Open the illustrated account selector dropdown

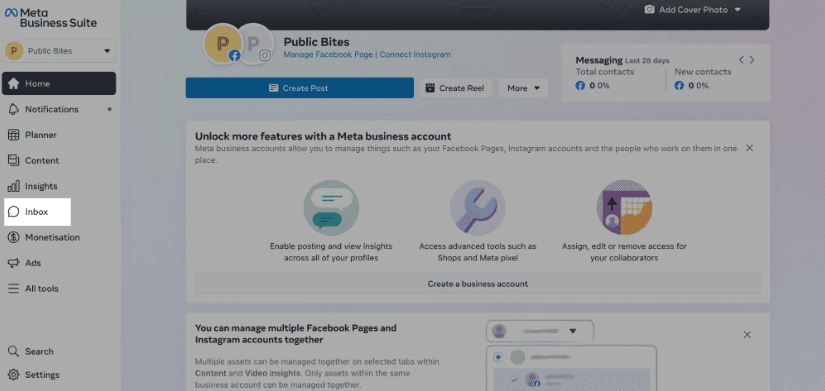click(540, 331)
